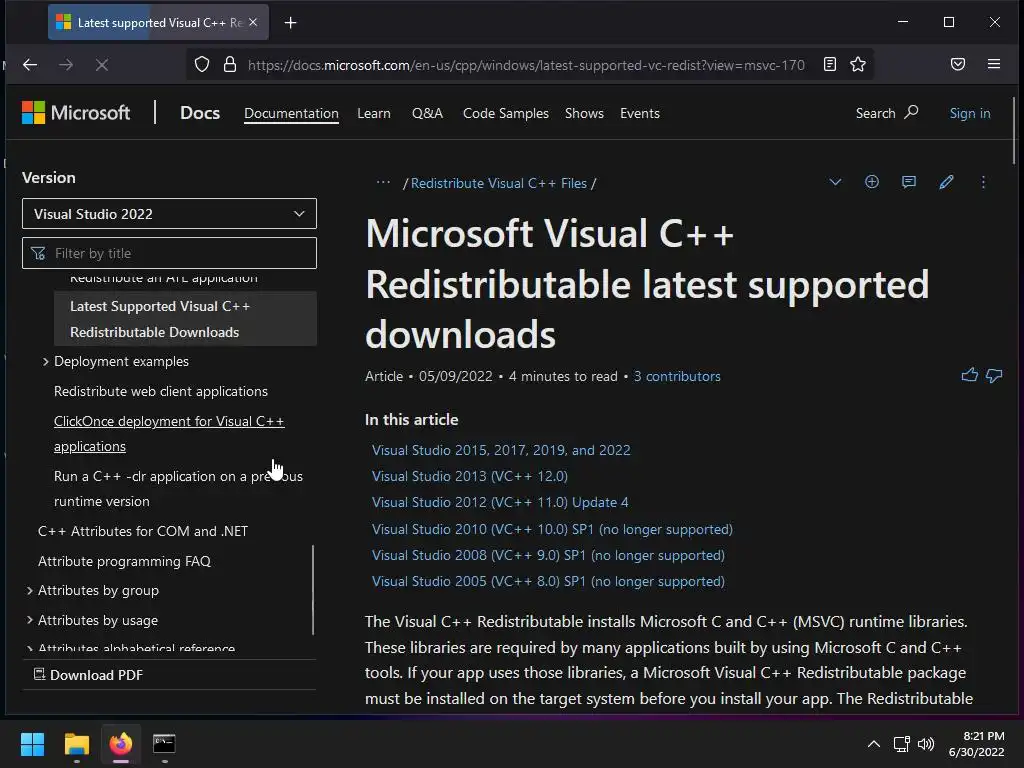
Task: Save article to a collection (plus icon)
Action: click(871, 182)
